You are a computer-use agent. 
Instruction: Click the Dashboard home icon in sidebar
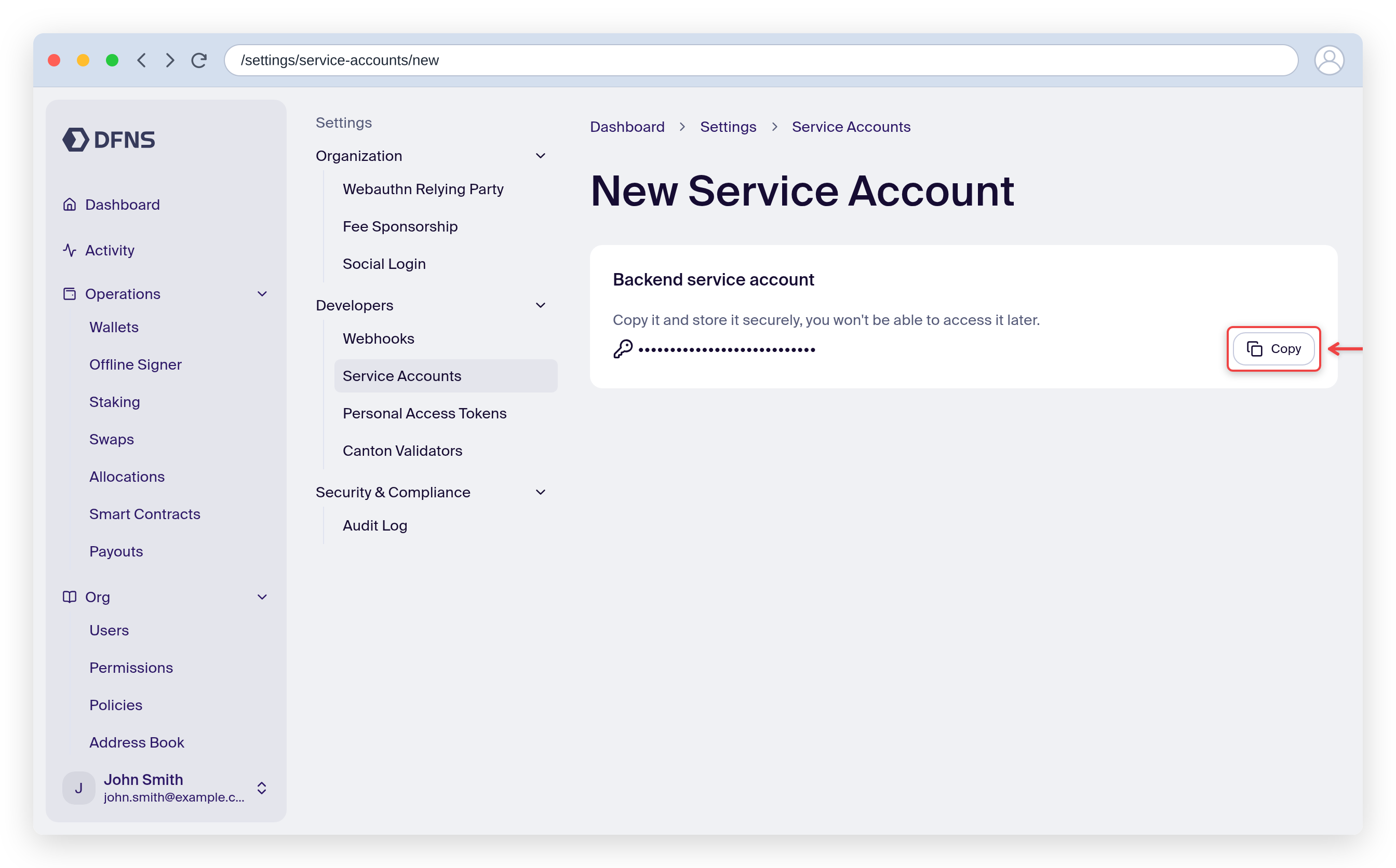(x=70, y=205)
